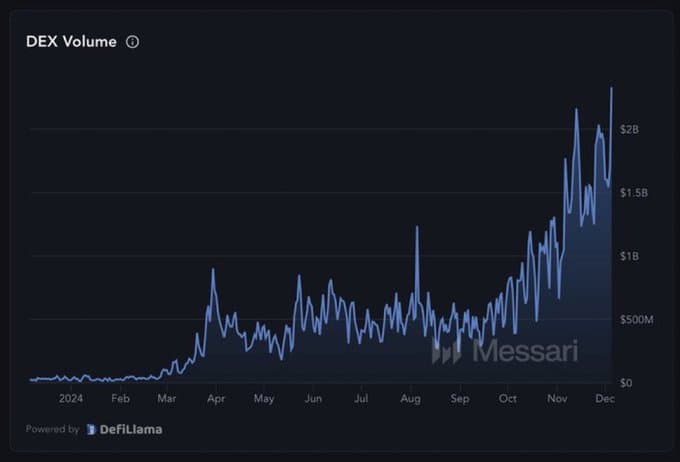Click the Aug x-axis label

click(410, 399)
